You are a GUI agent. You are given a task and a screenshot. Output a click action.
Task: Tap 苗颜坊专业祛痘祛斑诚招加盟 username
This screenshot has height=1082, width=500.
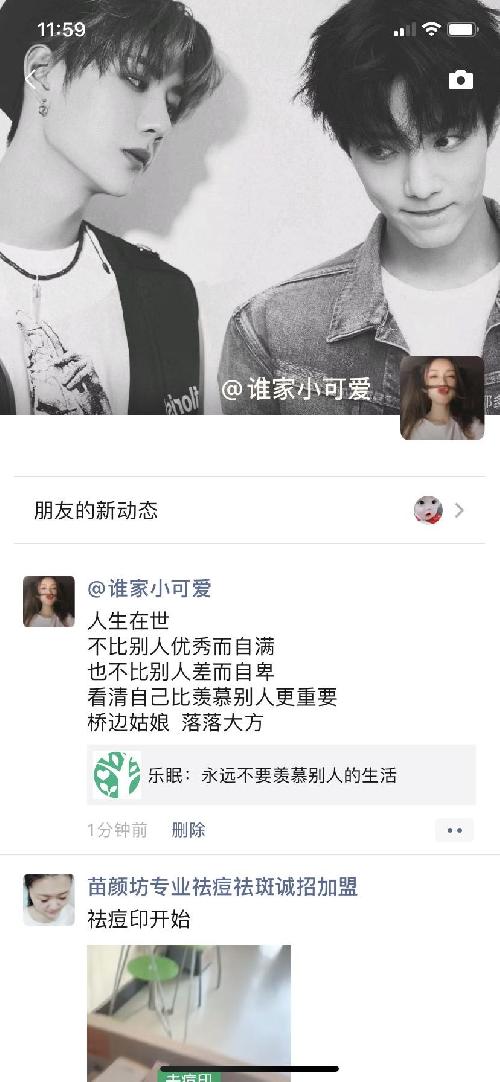click(223, 887)
